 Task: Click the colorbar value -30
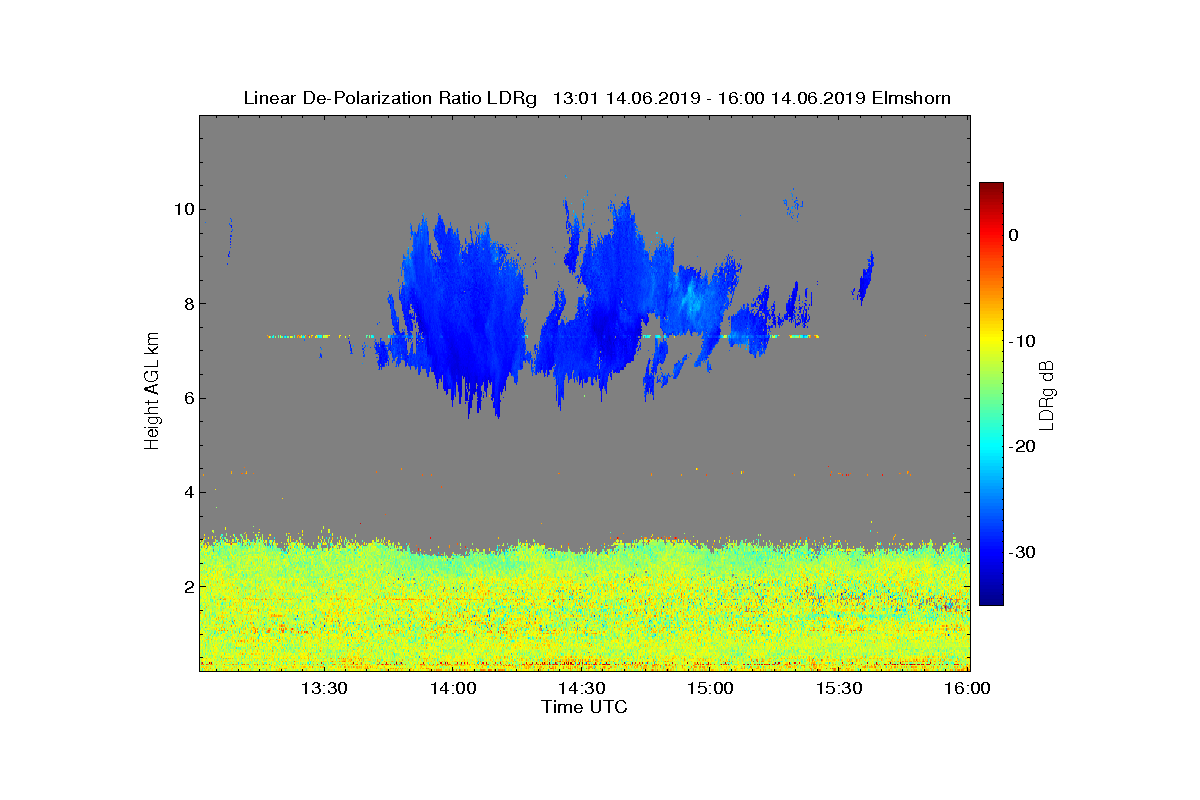[x=1022, y=553]
